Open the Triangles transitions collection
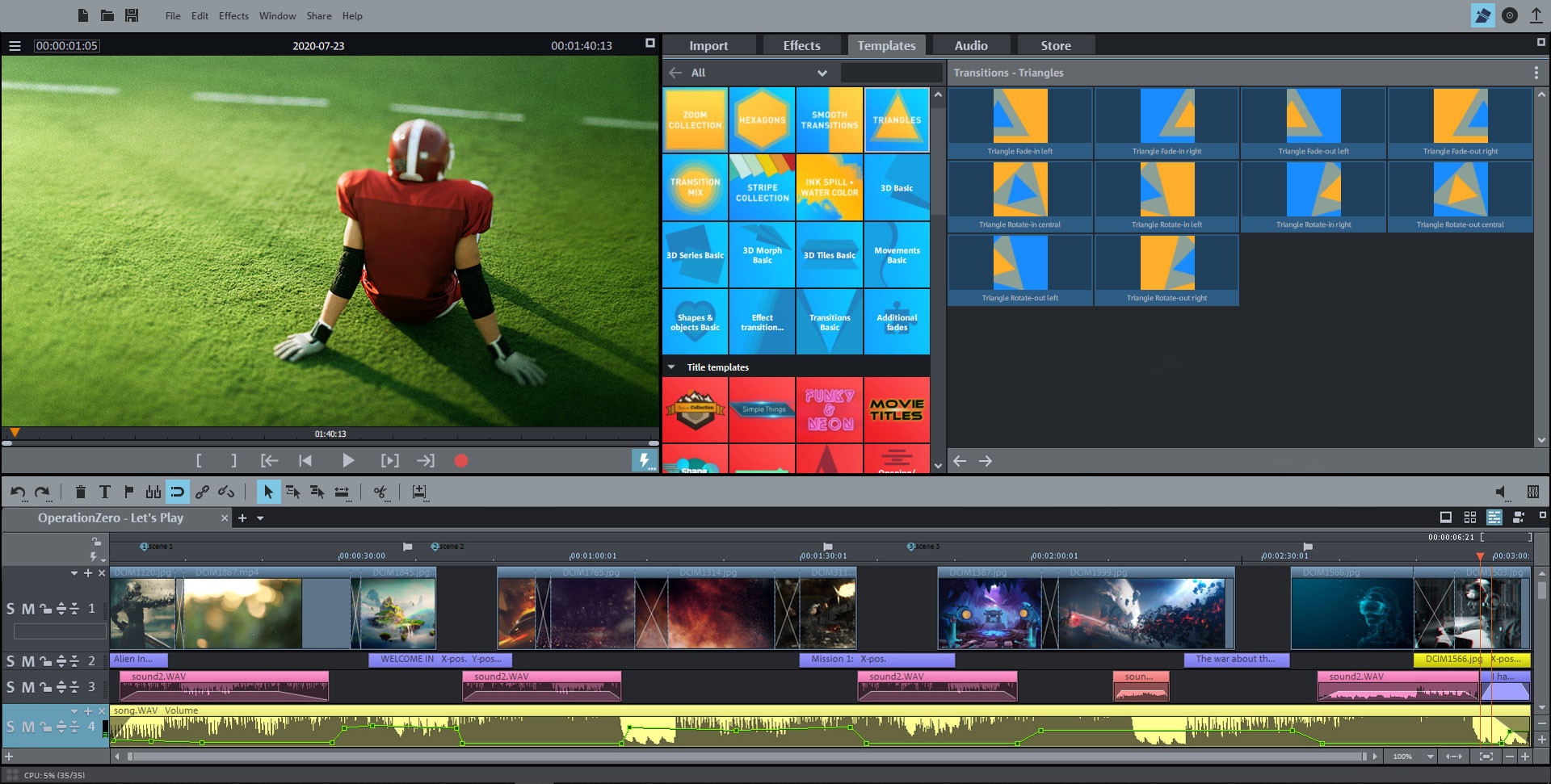The height and width of the screenshot is (784, 1551). [897, 119]
